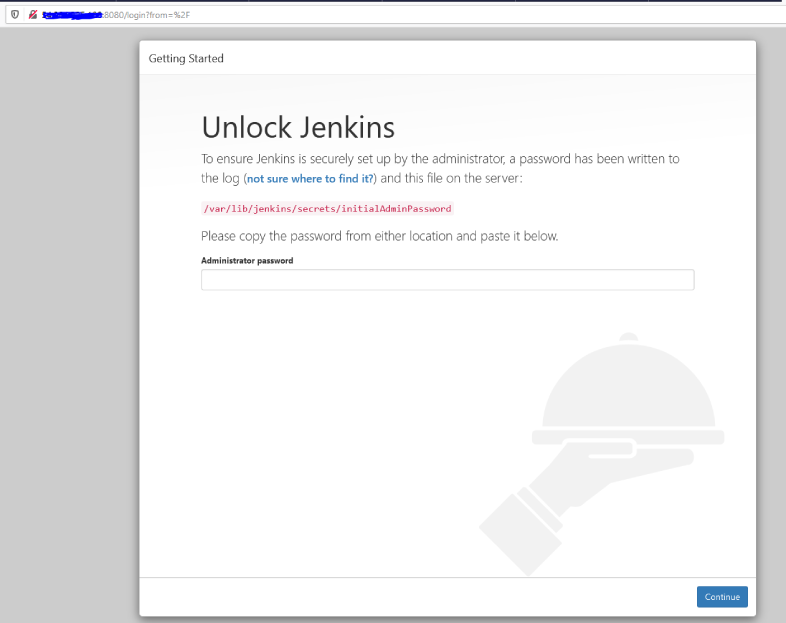Focus the Administrator password field
The height and width of the screenshot is (623, 786).
(x=448, y=280)
